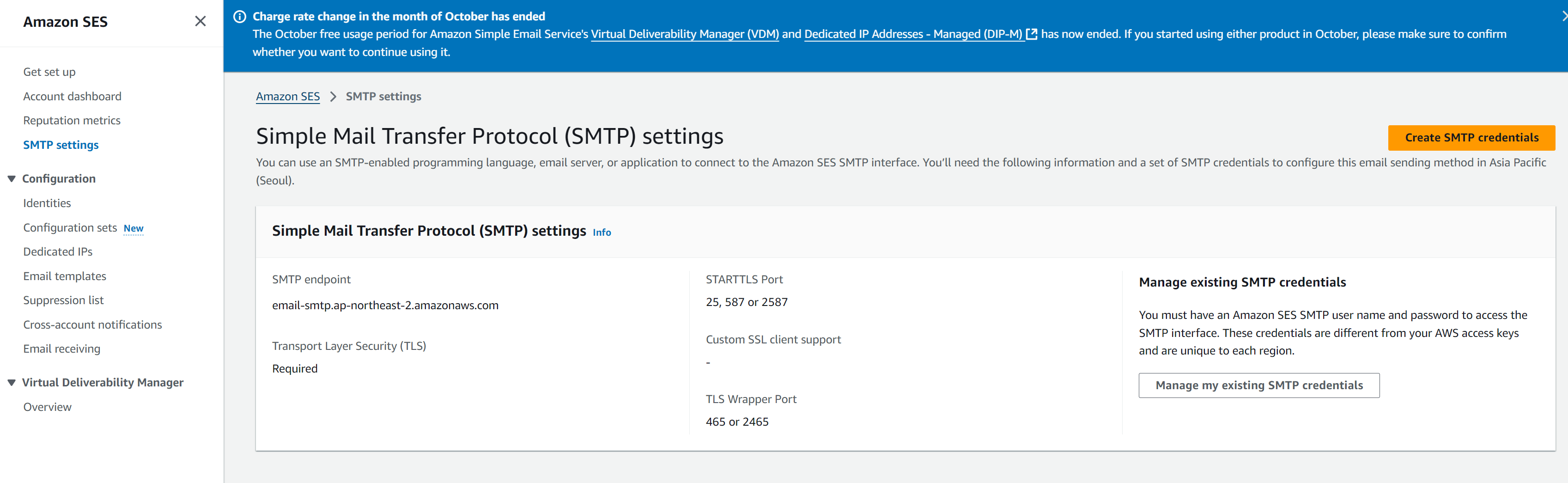
Task: Open Cross-account notifications
Action: pyautogui.click(x=92, y=324)
